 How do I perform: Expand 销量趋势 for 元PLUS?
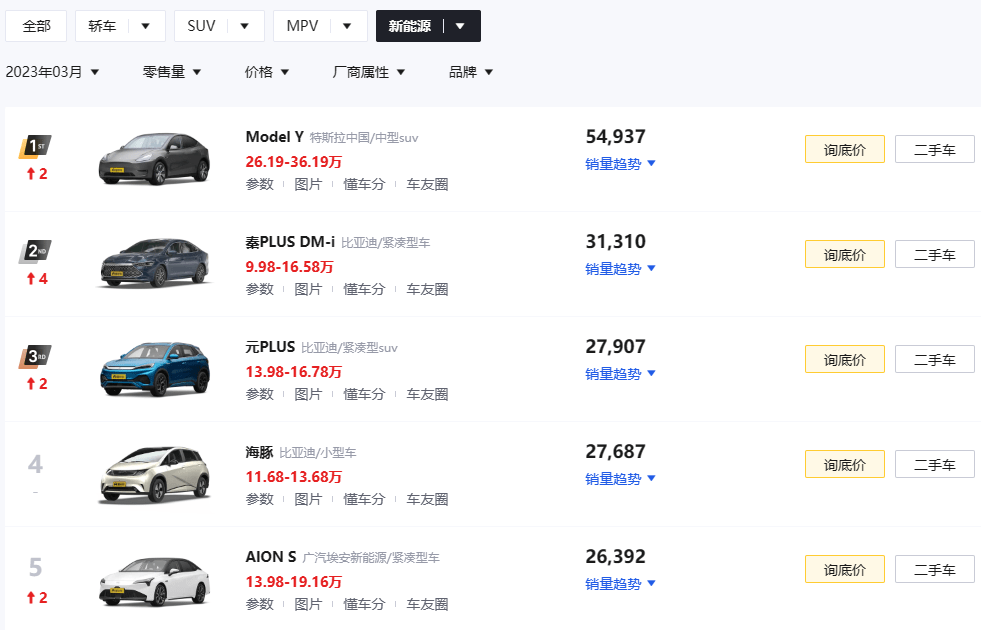(620, 374)
